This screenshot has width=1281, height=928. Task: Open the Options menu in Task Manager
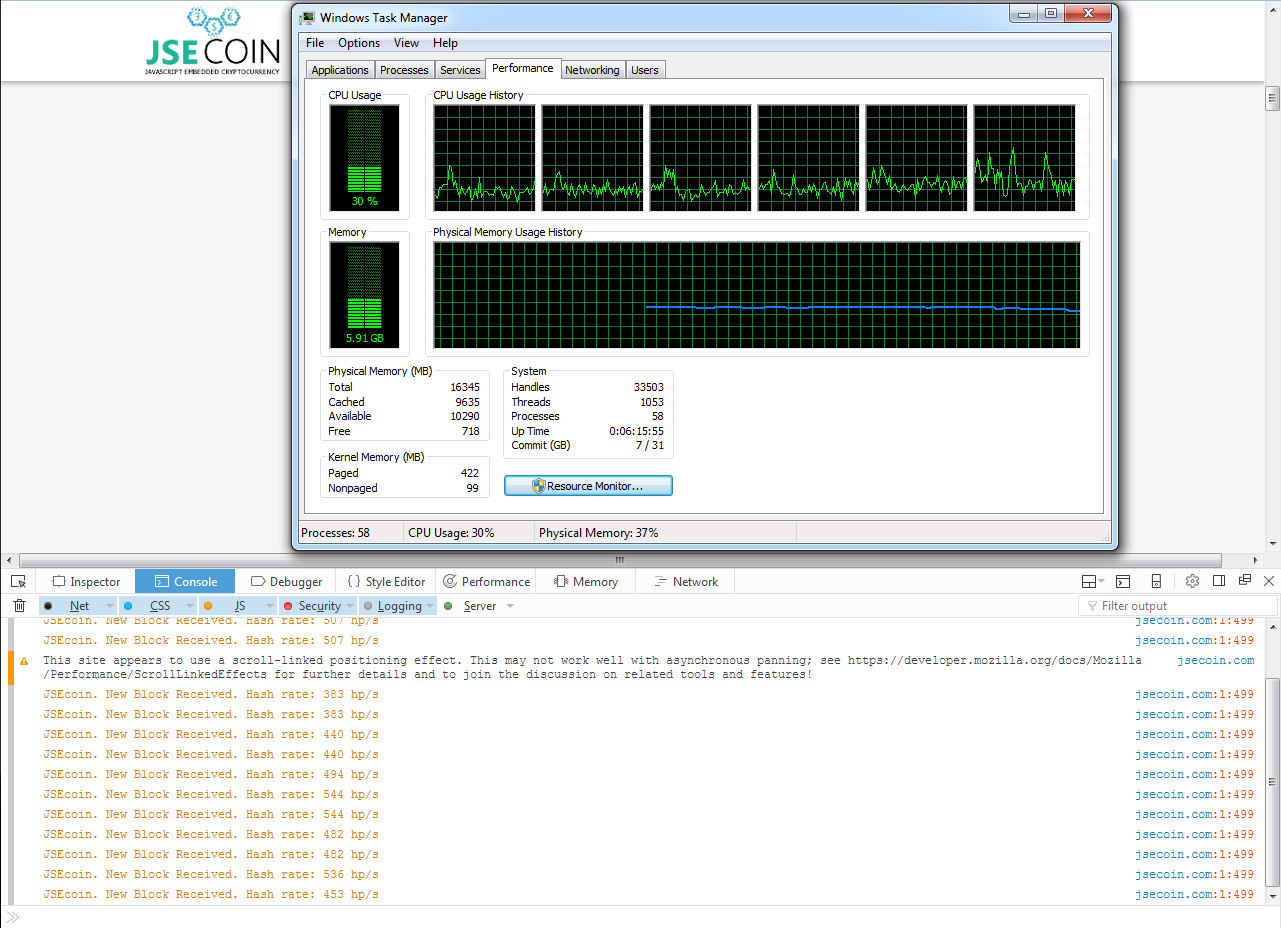359,43
